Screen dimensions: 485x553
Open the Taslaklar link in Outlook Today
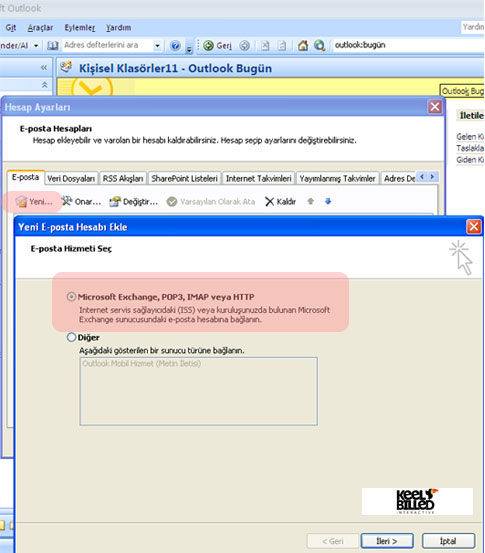coord(470,148)
